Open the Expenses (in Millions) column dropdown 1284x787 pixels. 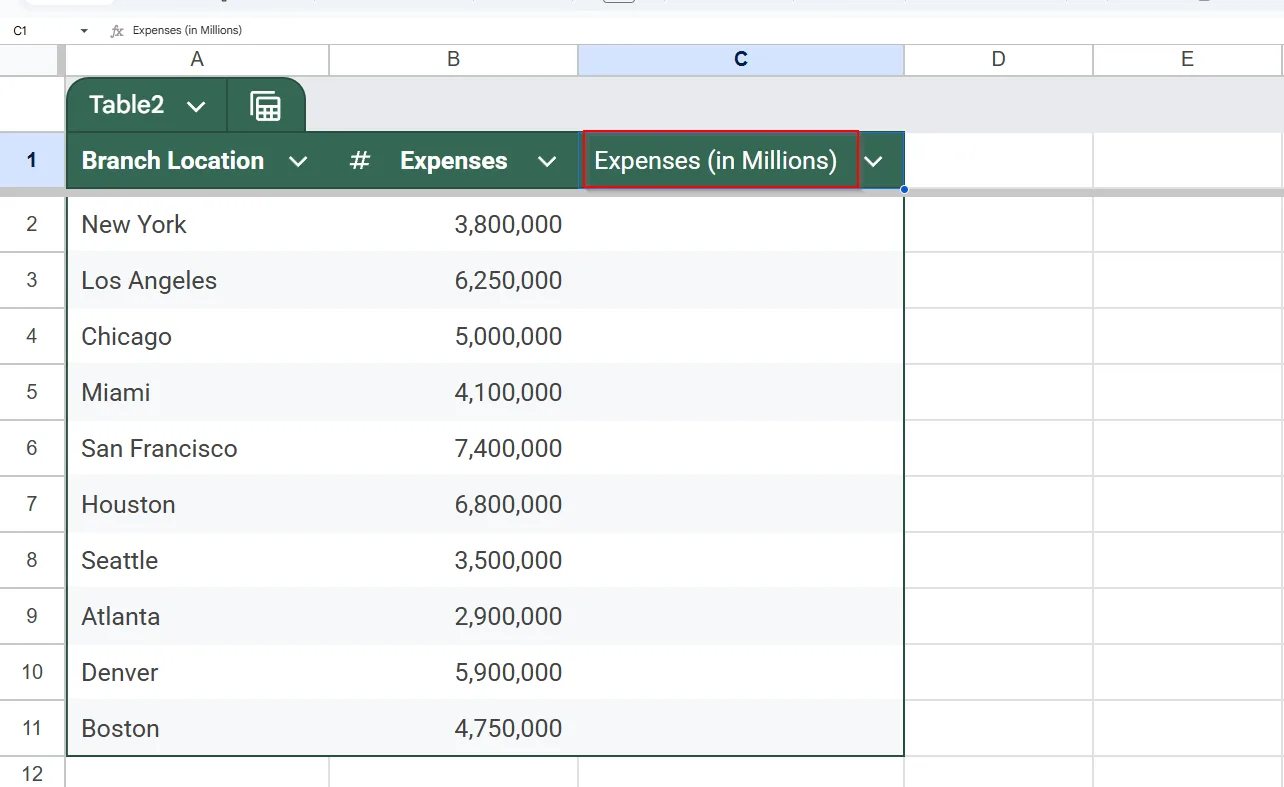point(874,162)
